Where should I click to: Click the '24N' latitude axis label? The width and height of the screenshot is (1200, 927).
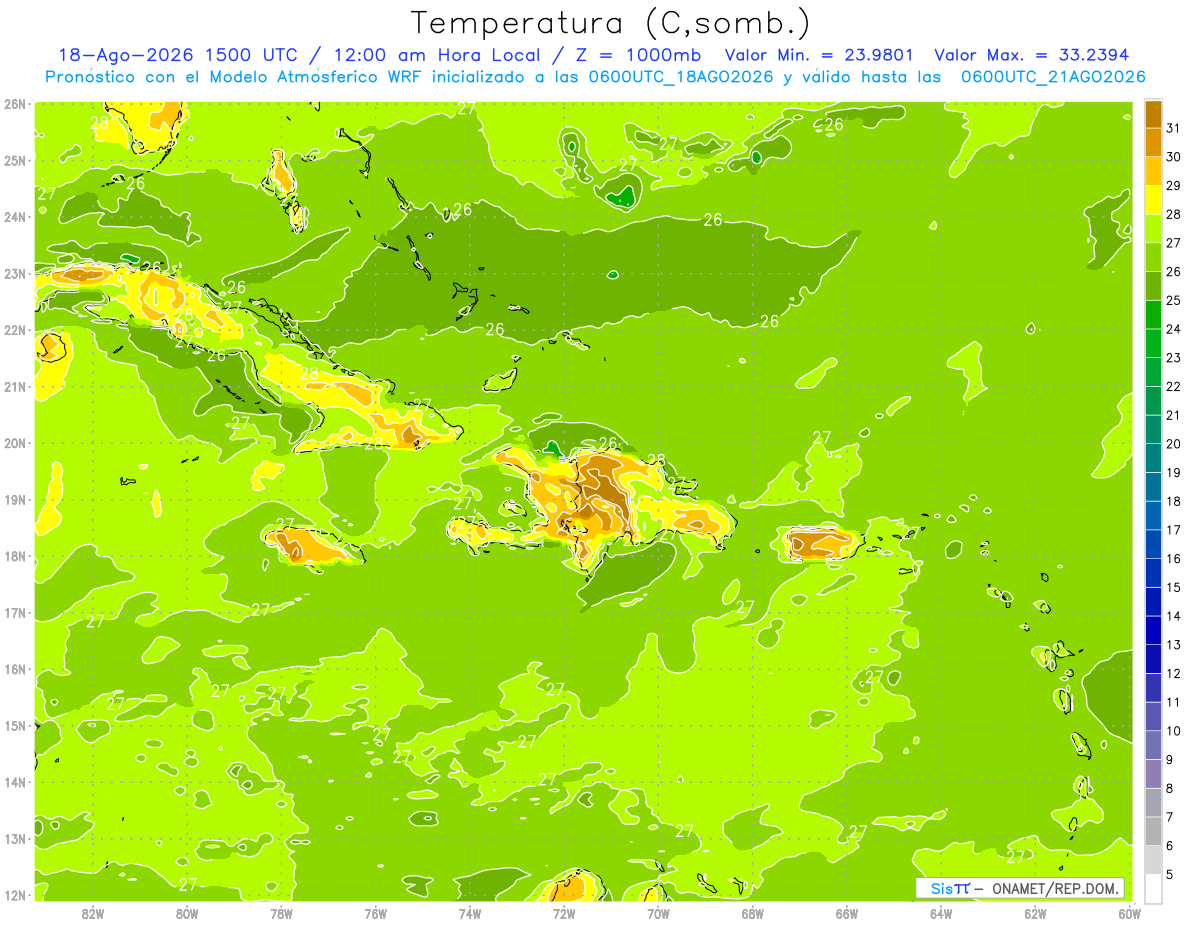coord(15,217)
